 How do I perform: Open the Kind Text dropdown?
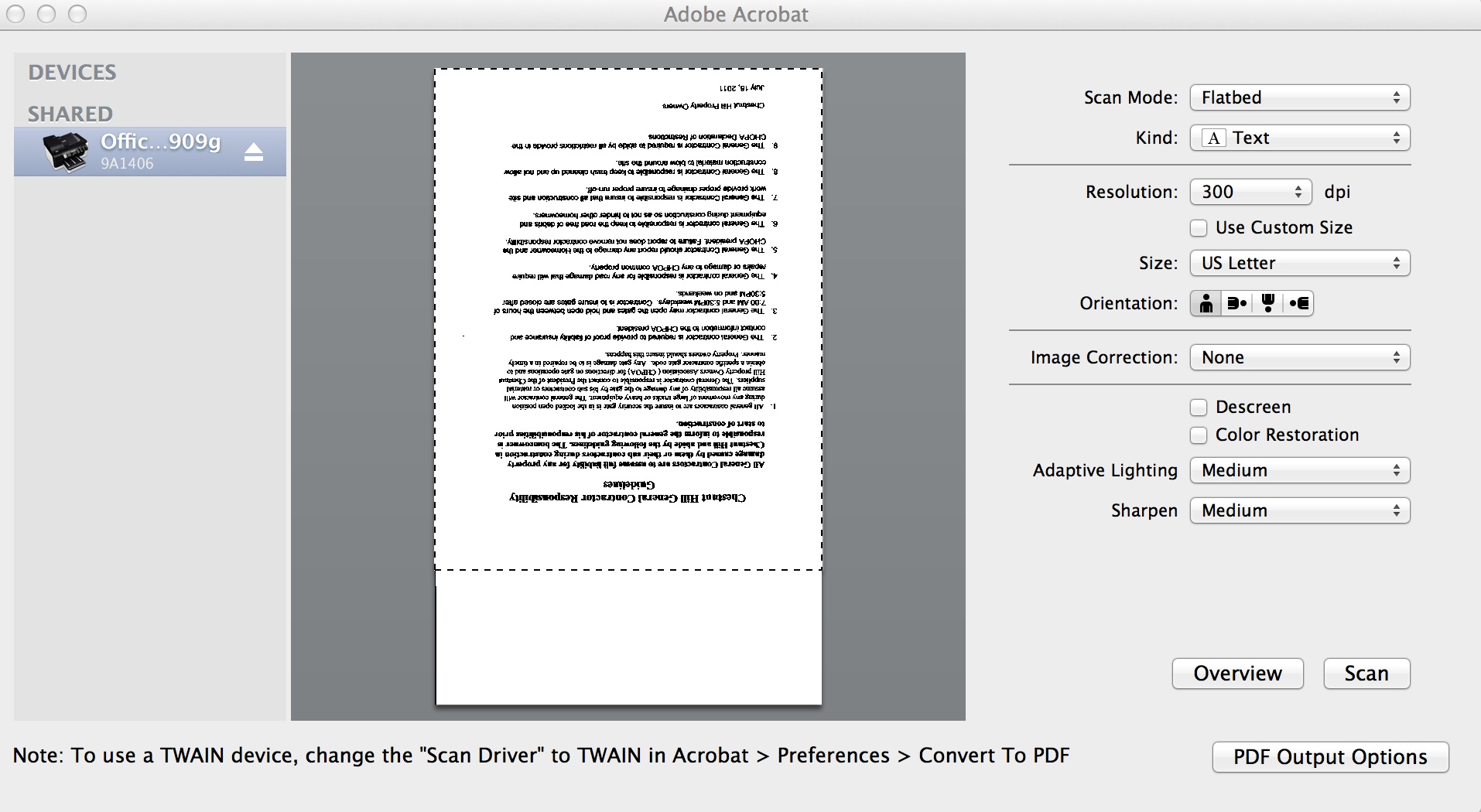[1300, 138]
